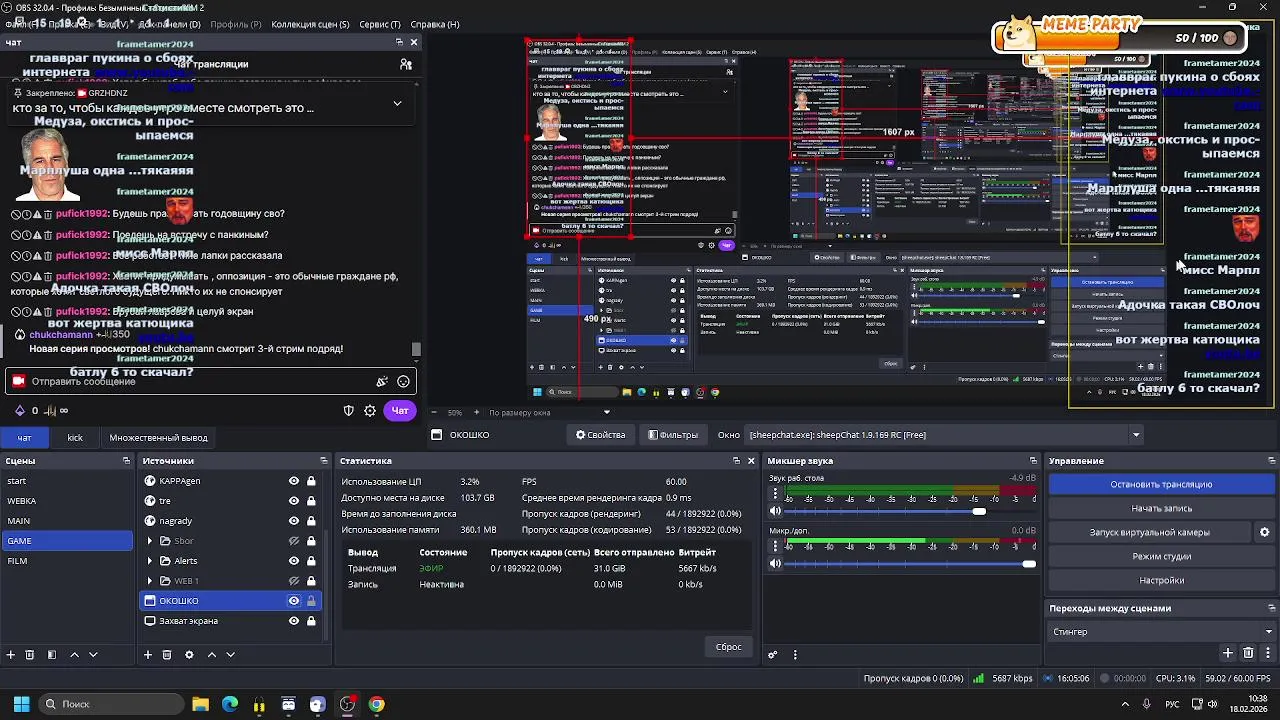The width and height of the screenshot is (1280, 720).
Task: Show the hidden WEB 1 group
Action: coord(294,581)
